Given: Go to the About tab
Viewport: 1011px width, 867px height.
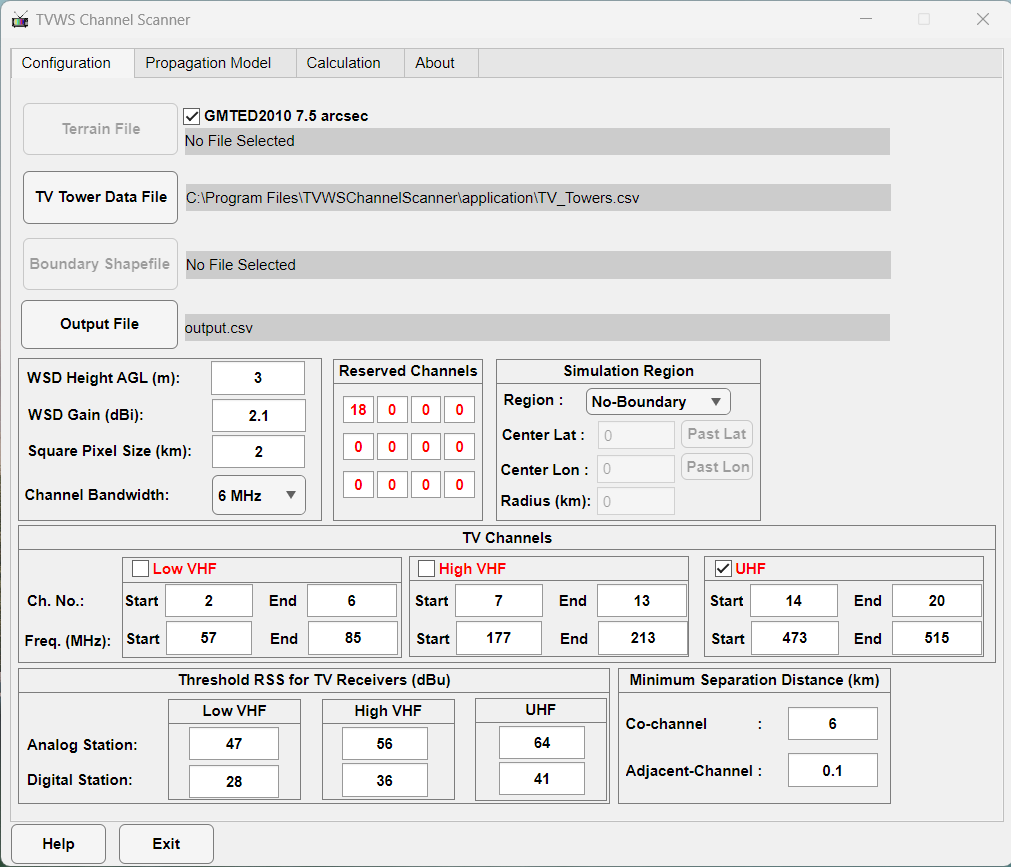Looking at the screenshot, I should (435, 63).
